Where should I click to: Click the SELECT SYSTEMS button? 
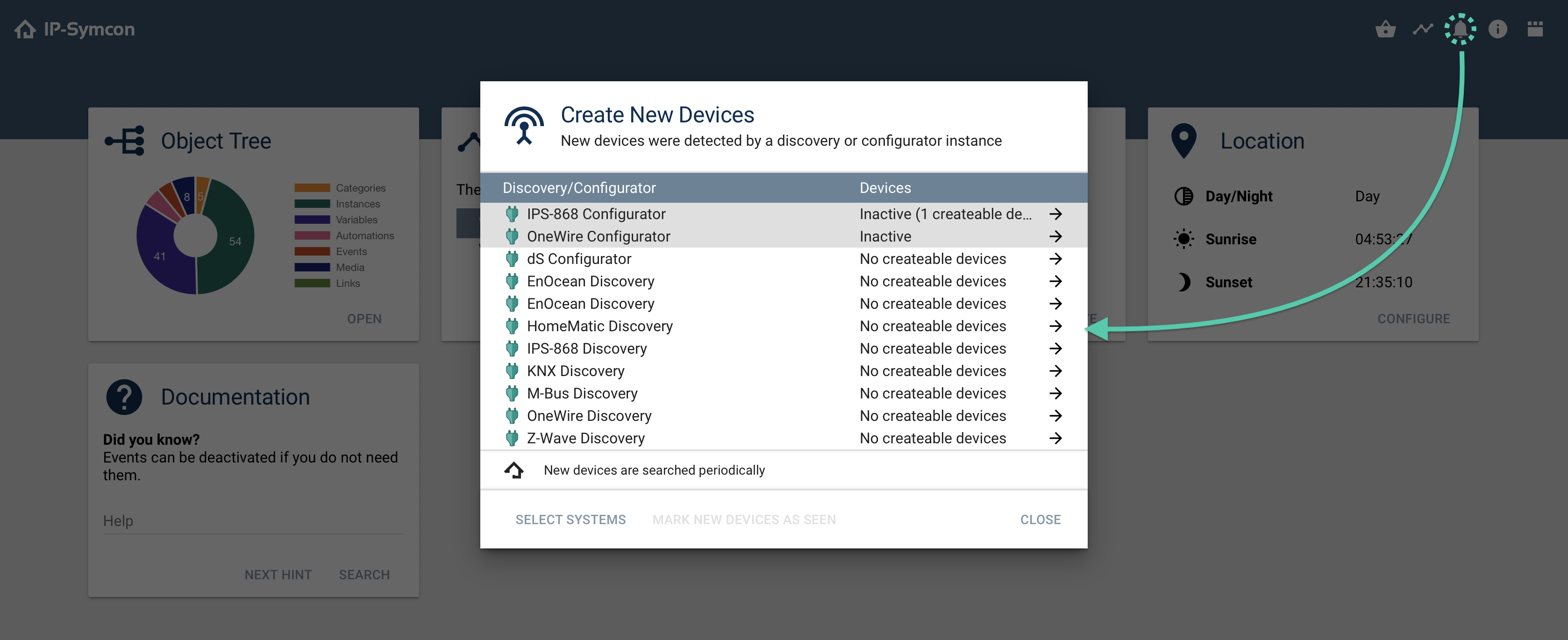(x=570, y=519)
